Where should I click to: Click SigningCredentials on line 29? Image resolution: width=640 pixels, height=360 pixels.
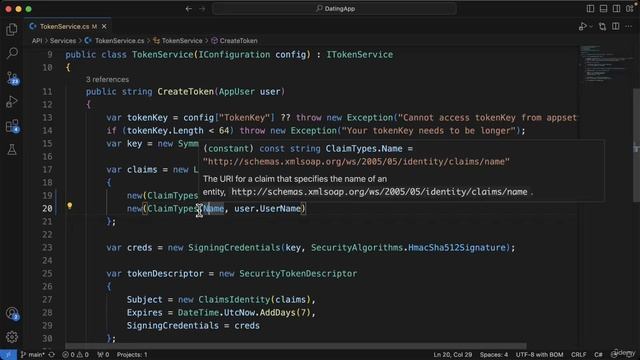coord(173,326)
